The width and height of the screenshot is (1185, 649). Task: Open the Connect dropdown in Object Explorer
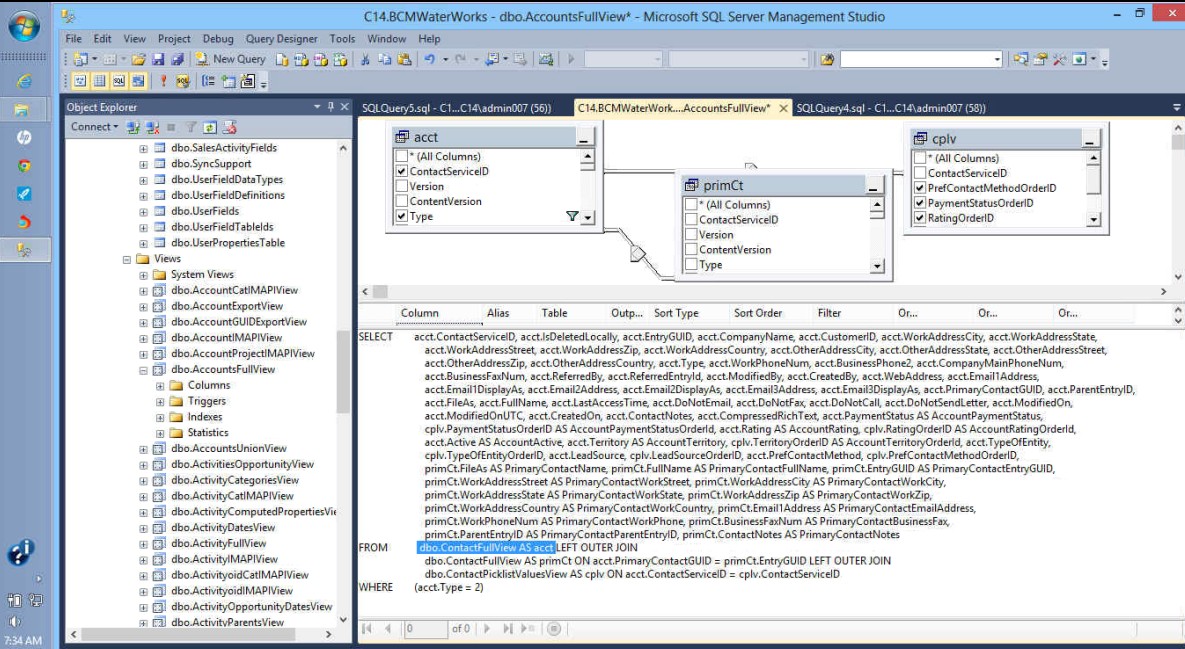tap(94, 127)
